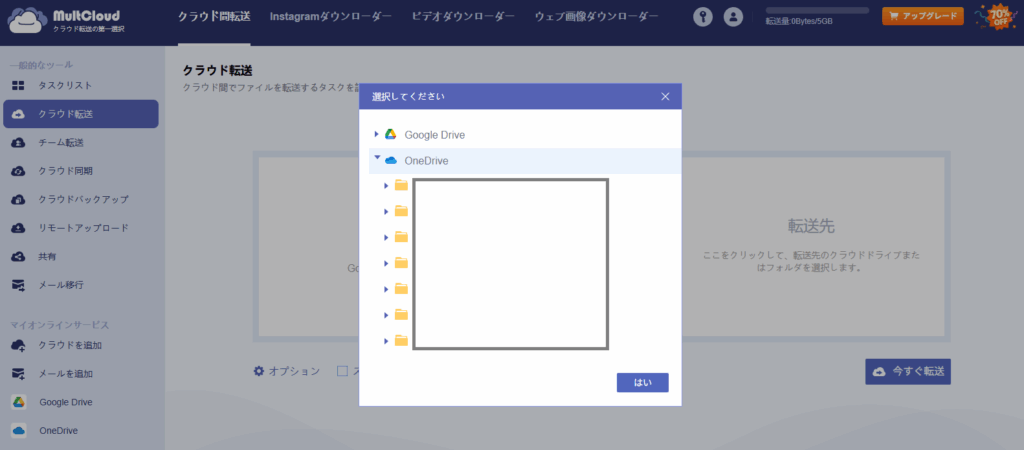Select リモートアップロード in the sidebar
The image size is (1024, 450).
coord(82,228)
